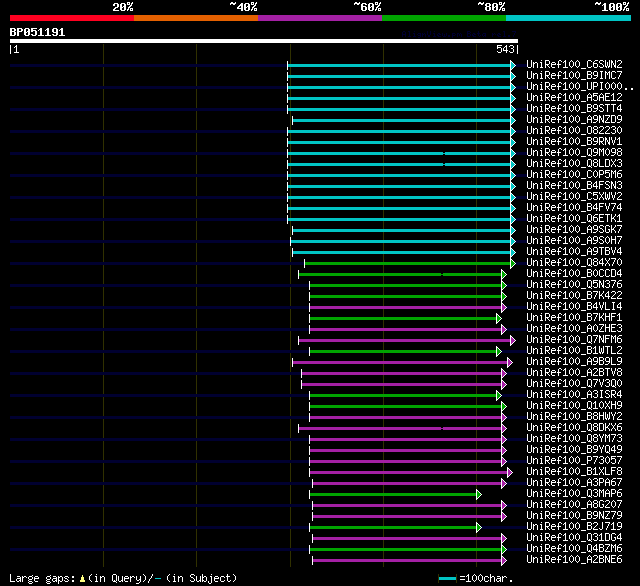Select the UniRef100_B8HWY2 label
This screenshot has height=586, width=640.
tap(574, 417)
